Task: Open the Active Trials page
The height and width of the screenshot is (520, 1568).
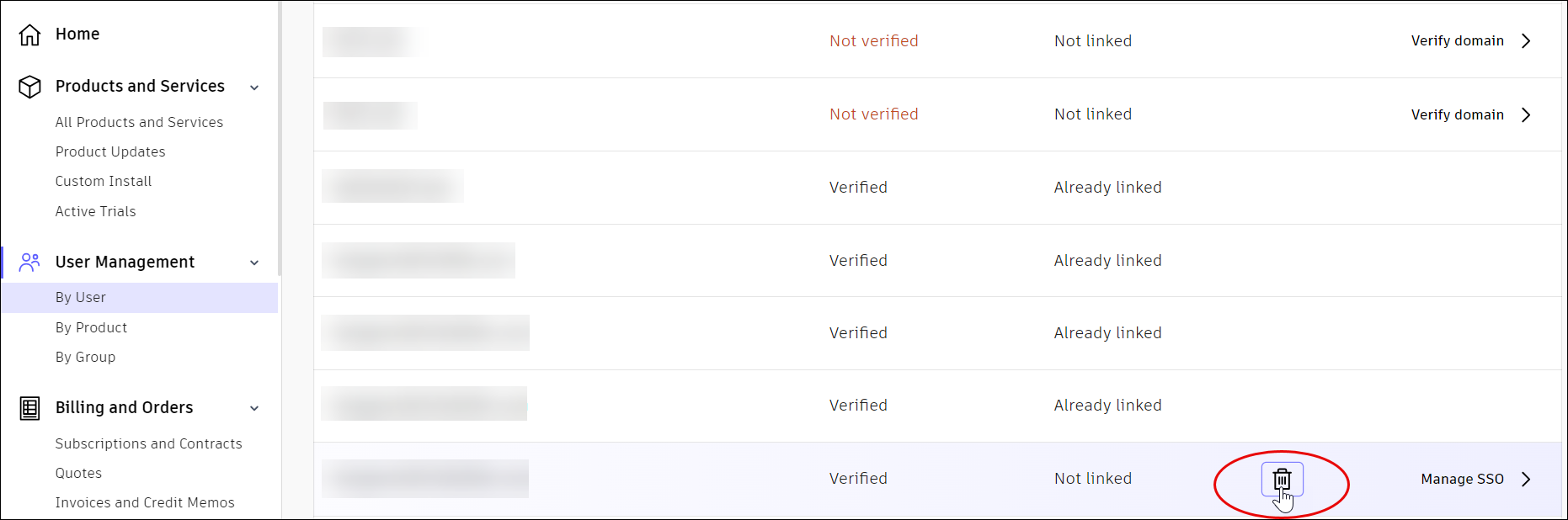Action: tap(95, 211)
